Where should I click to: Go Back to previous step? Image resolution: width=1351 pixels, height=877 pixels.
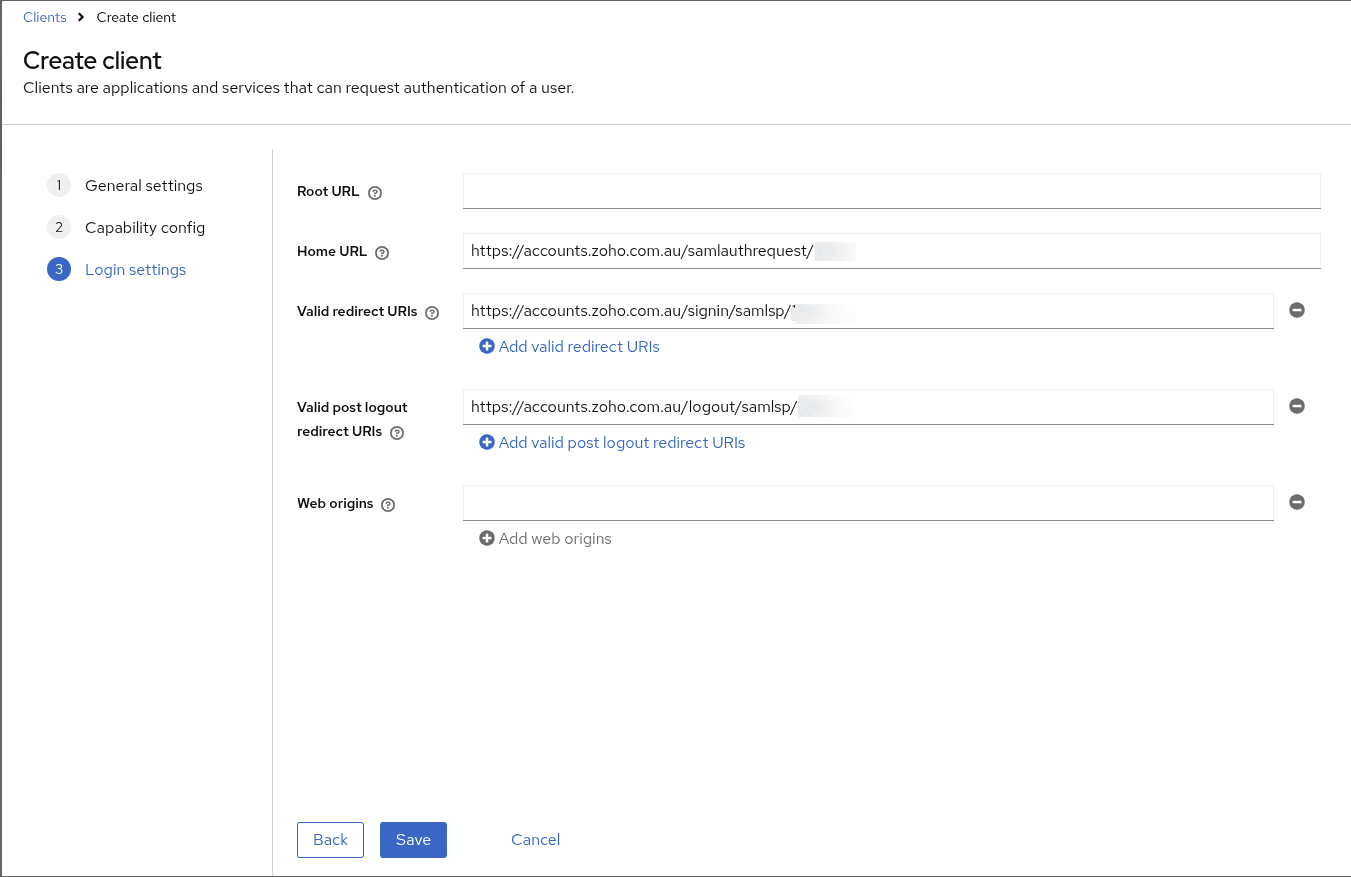pos(330,840)
